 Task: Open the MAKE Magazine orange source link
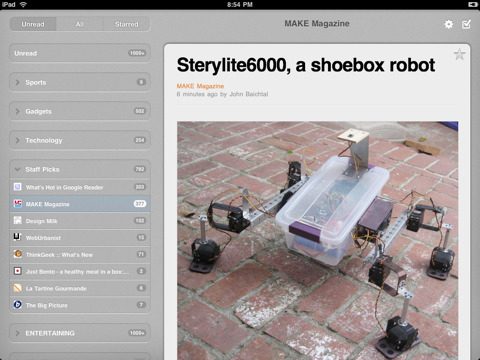point(200,86)
